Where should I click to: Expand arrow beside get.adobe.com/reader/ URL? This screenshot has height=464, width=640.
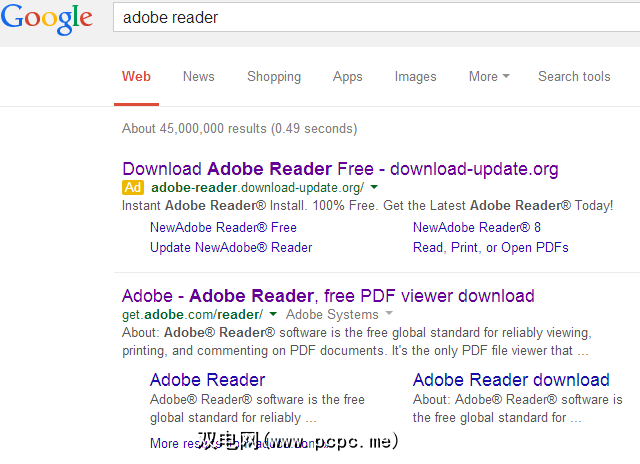(x=273, y=314)
